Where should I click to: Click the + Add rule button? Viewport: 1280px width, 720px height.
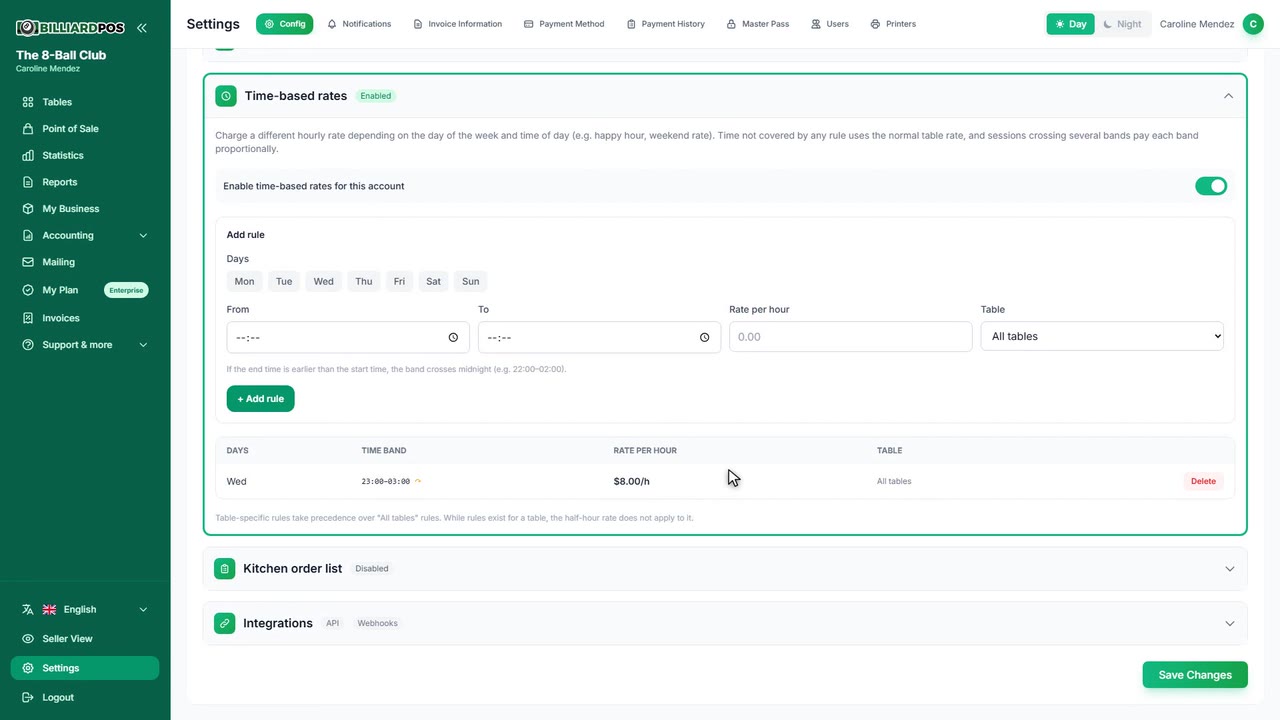261,399
